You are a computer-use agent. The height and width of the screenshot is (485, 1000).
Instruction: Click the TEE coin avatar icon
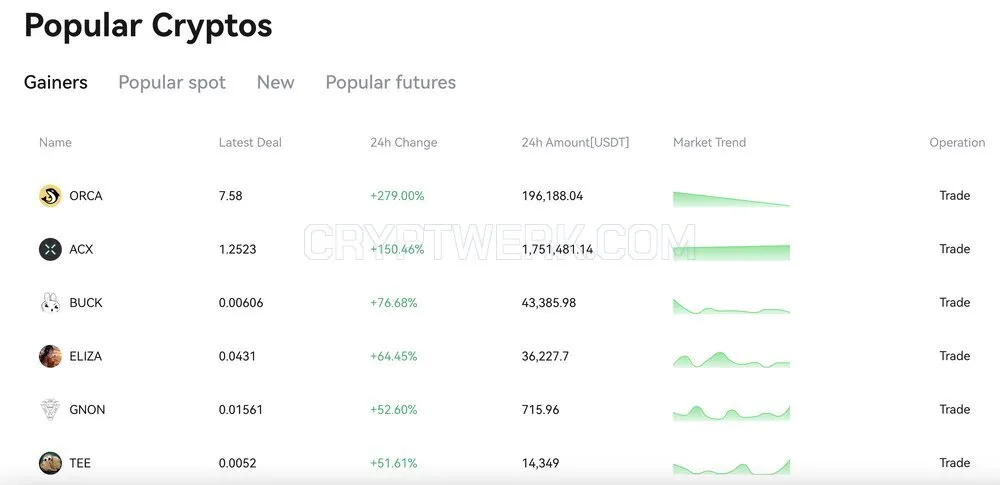(x=50, y=463)
